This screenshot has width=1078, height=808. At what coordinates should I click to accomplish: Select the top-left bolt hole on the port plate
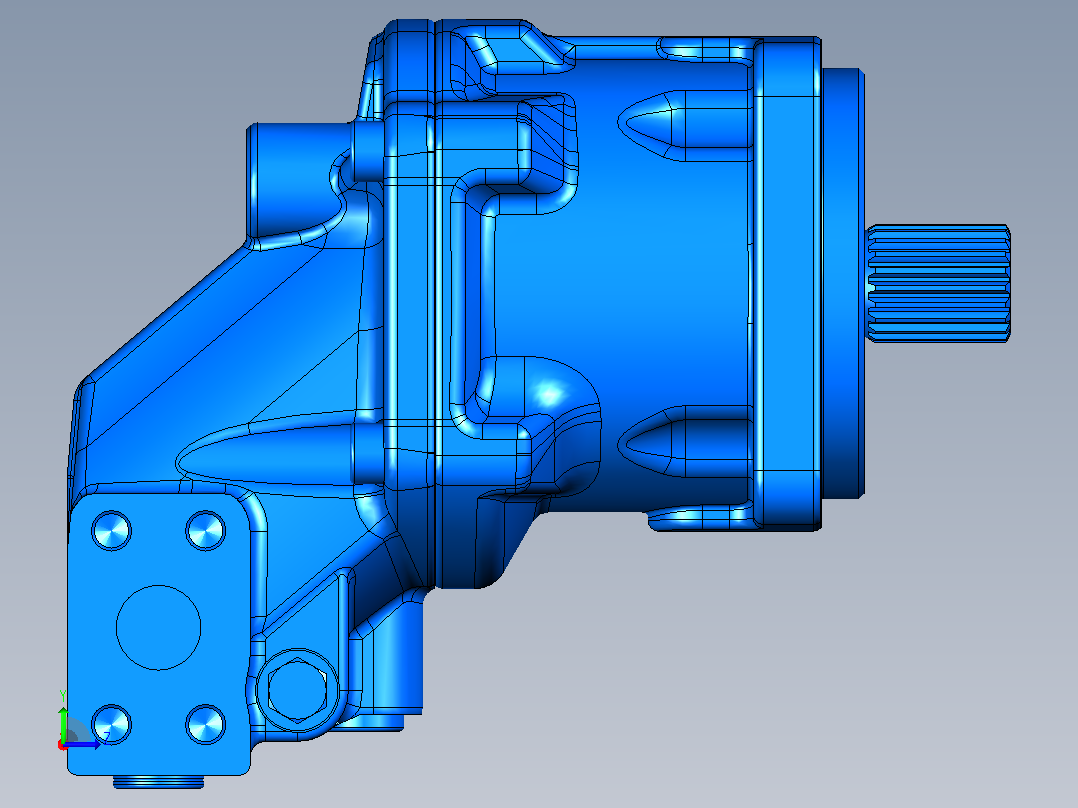(x=111, y=530)
